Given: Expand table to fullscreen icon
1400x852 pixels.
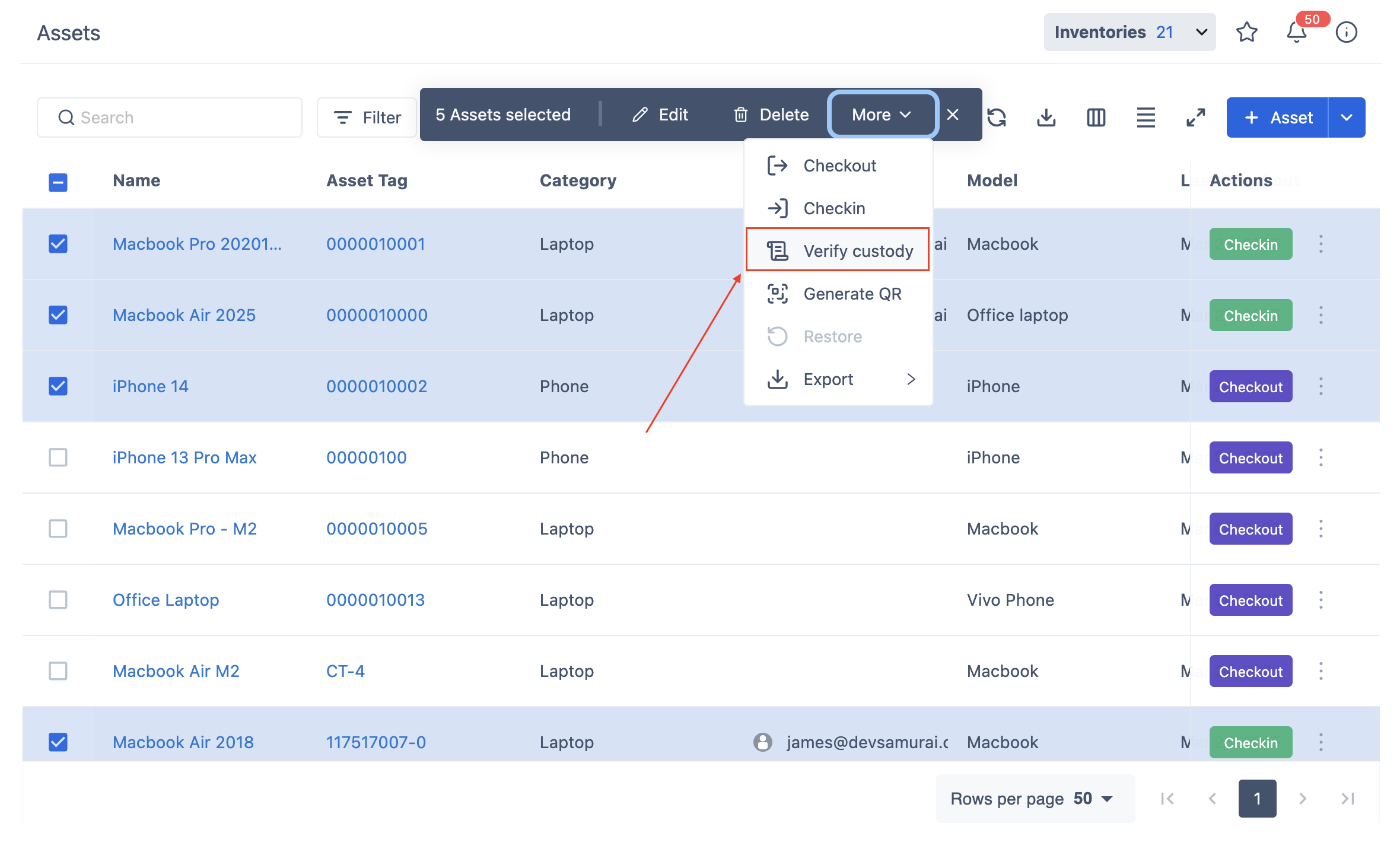Looking at the screenshot, I should 1195,117.
